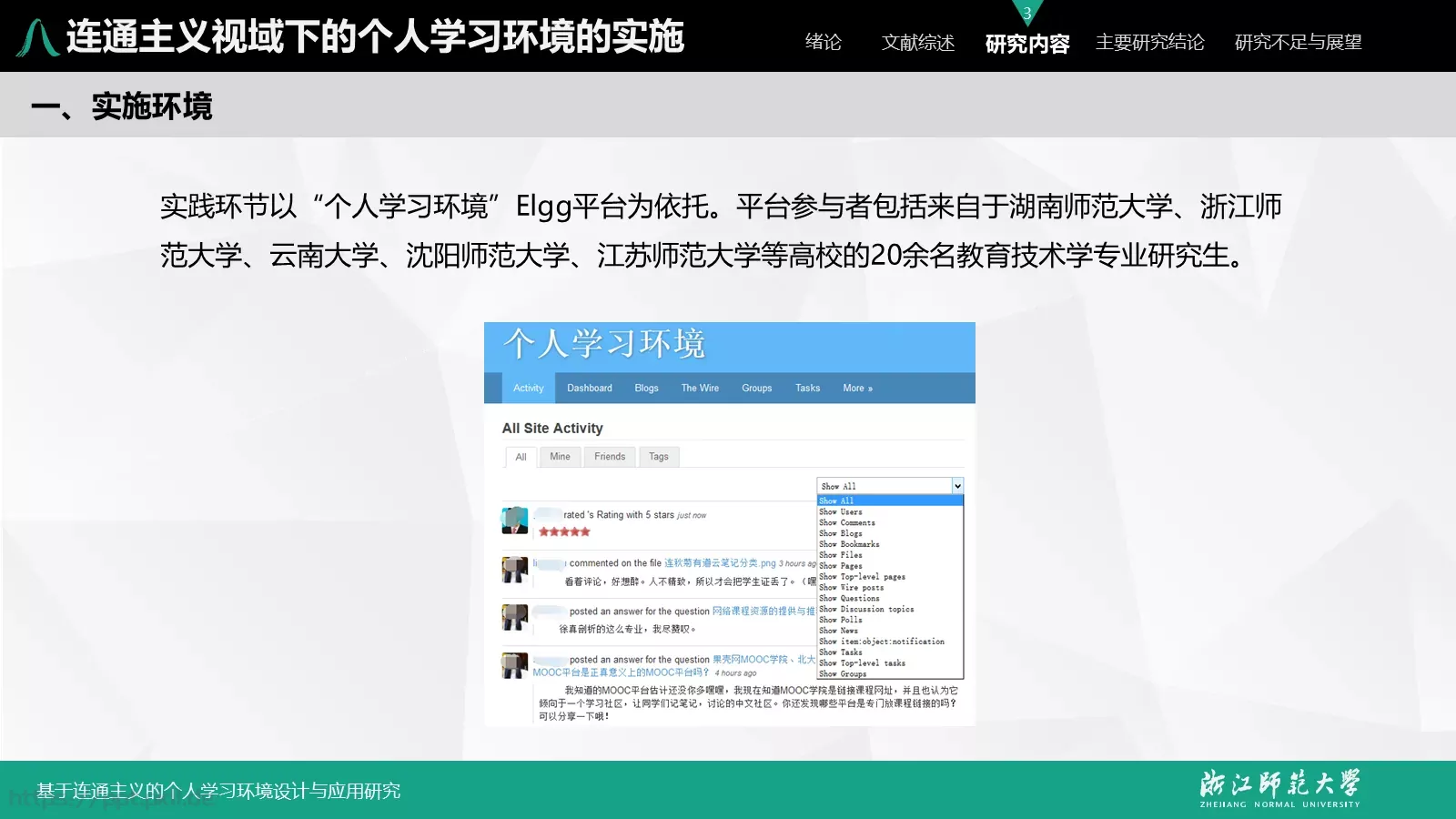Open question link 果壳网MOOC学院、北大
Screen dimensions: 1456x819
[763, 660]
